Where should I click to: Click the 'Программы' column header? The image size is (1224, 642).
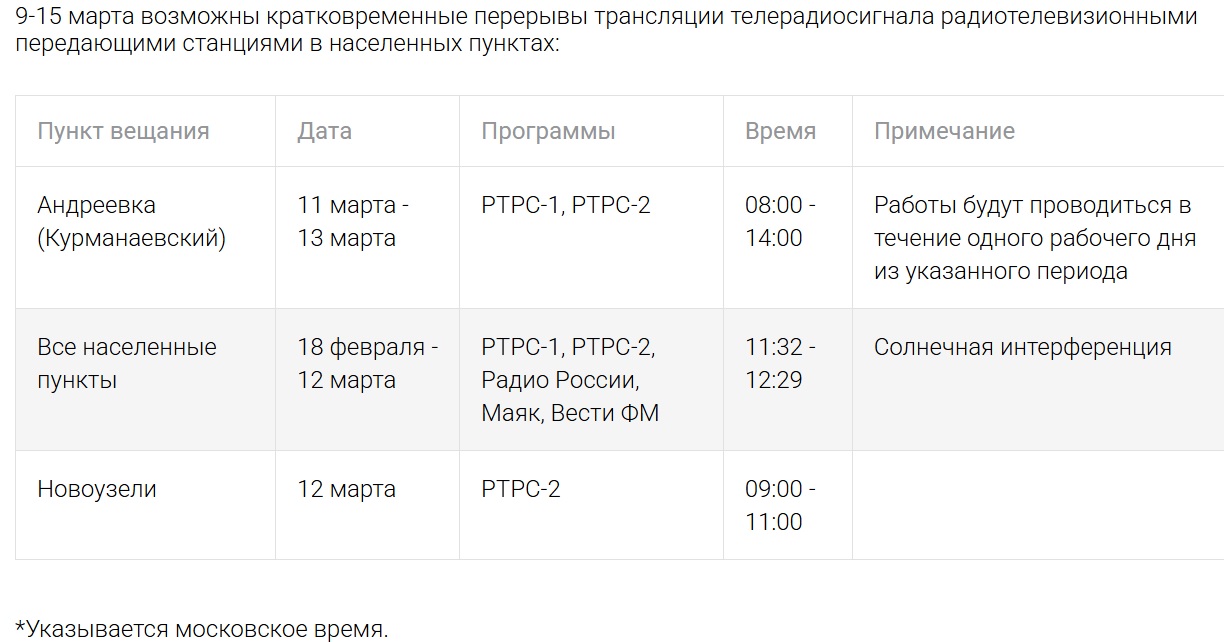coord(548,131)
